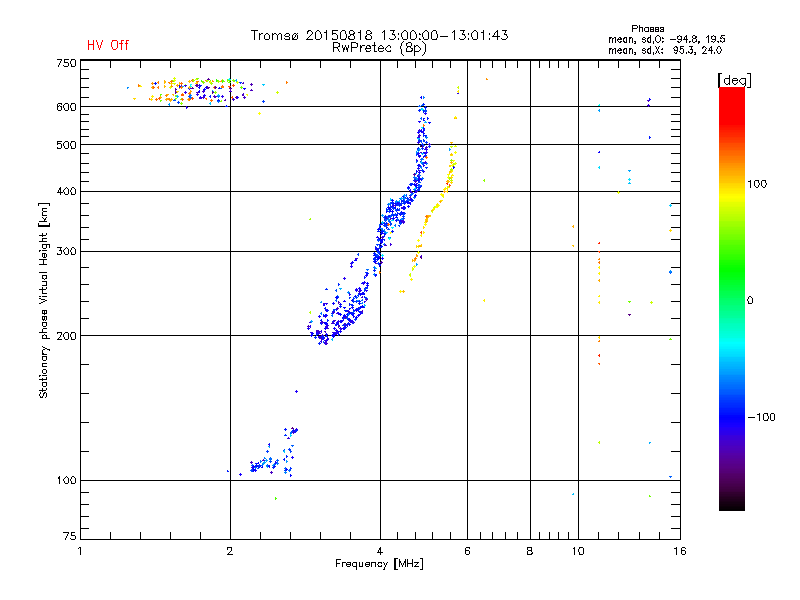Click x-axis tick label 16
Image resolution: width=800 pixels, height=600 pixels.
(x=680, y=551)
